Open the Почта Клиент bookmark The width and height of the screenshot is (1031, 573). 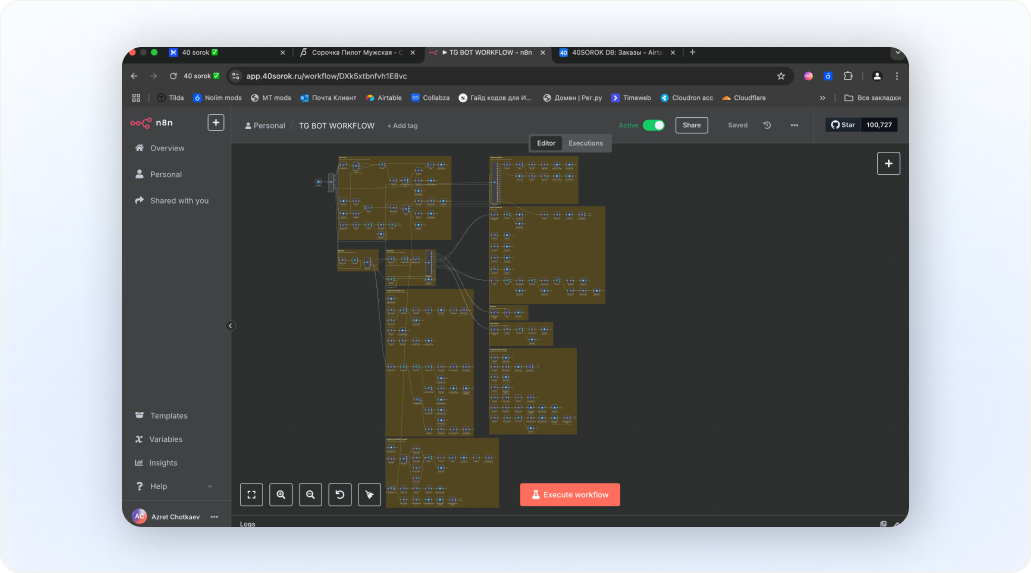pyautogui.click(x=328, y=98)
